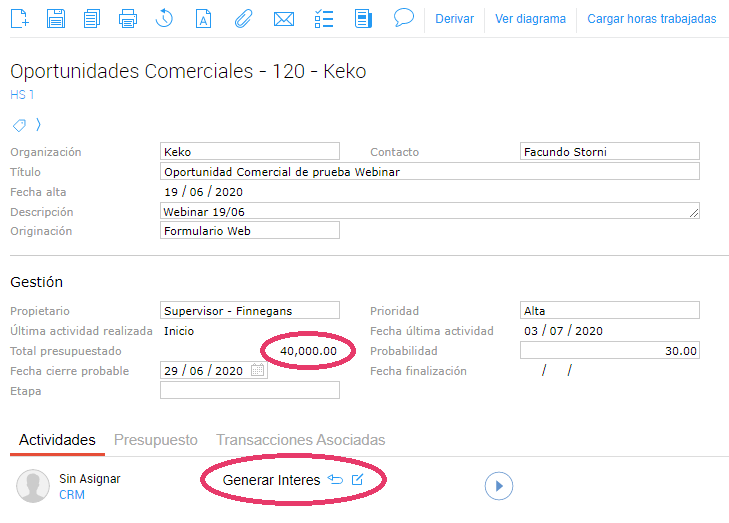The height and width of the screenshot is (523, 729).
Task: Send by email using the envelope icon
Action: (x=284, y=18)
